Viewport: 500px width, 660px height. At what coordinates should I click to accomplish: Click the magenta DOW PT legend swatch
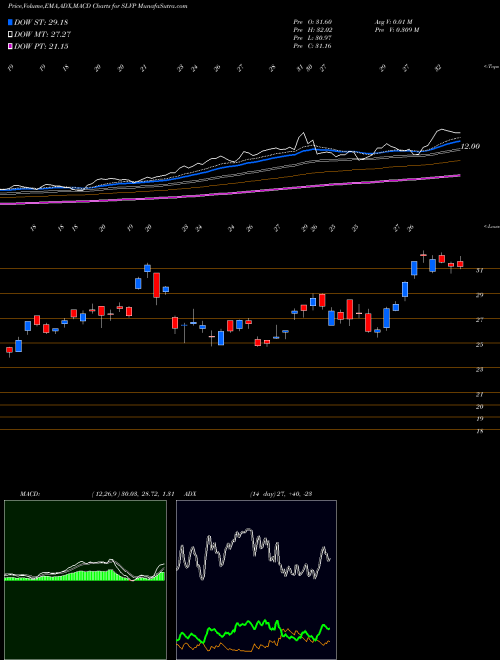point(10,46)
